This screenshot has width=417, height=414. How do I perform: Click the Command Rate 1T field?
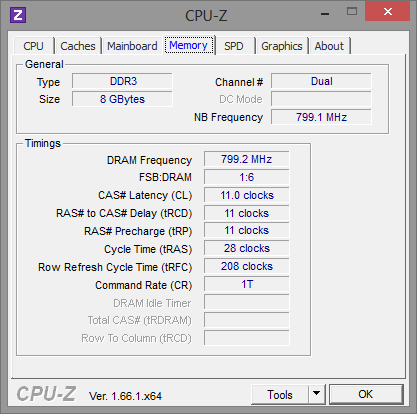coord(247,284)
